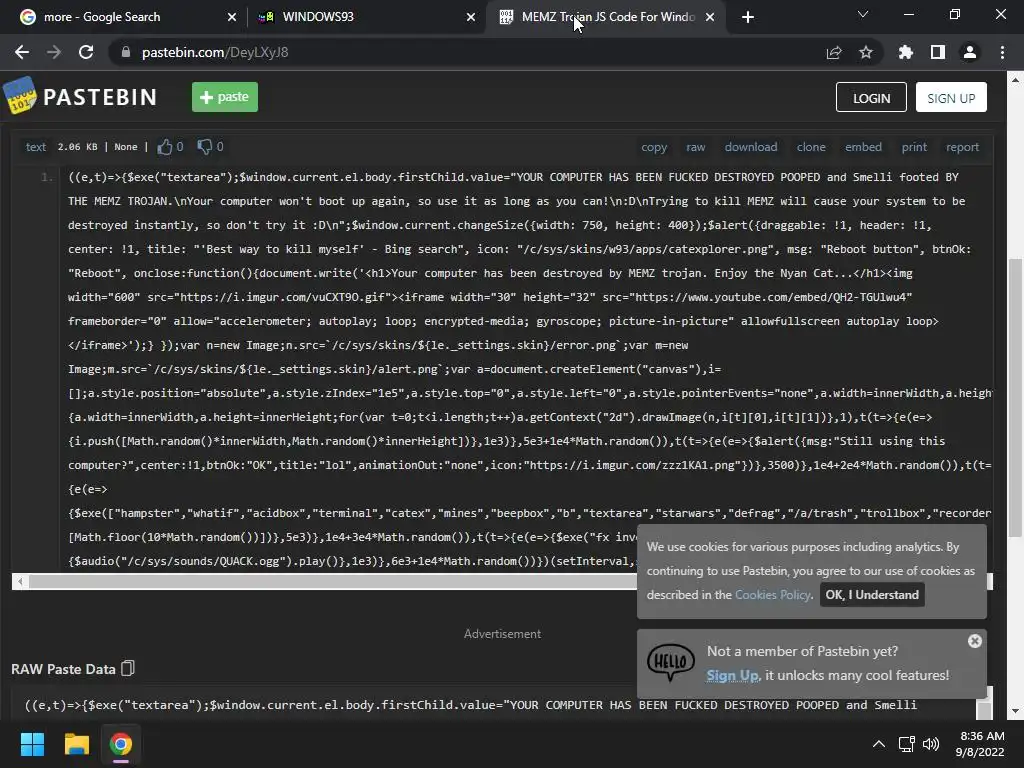Image resolution: width=1024 pixels, height=768 pixels.
Task: Click the volume speaker tray icon
Action: coord(931,744)
